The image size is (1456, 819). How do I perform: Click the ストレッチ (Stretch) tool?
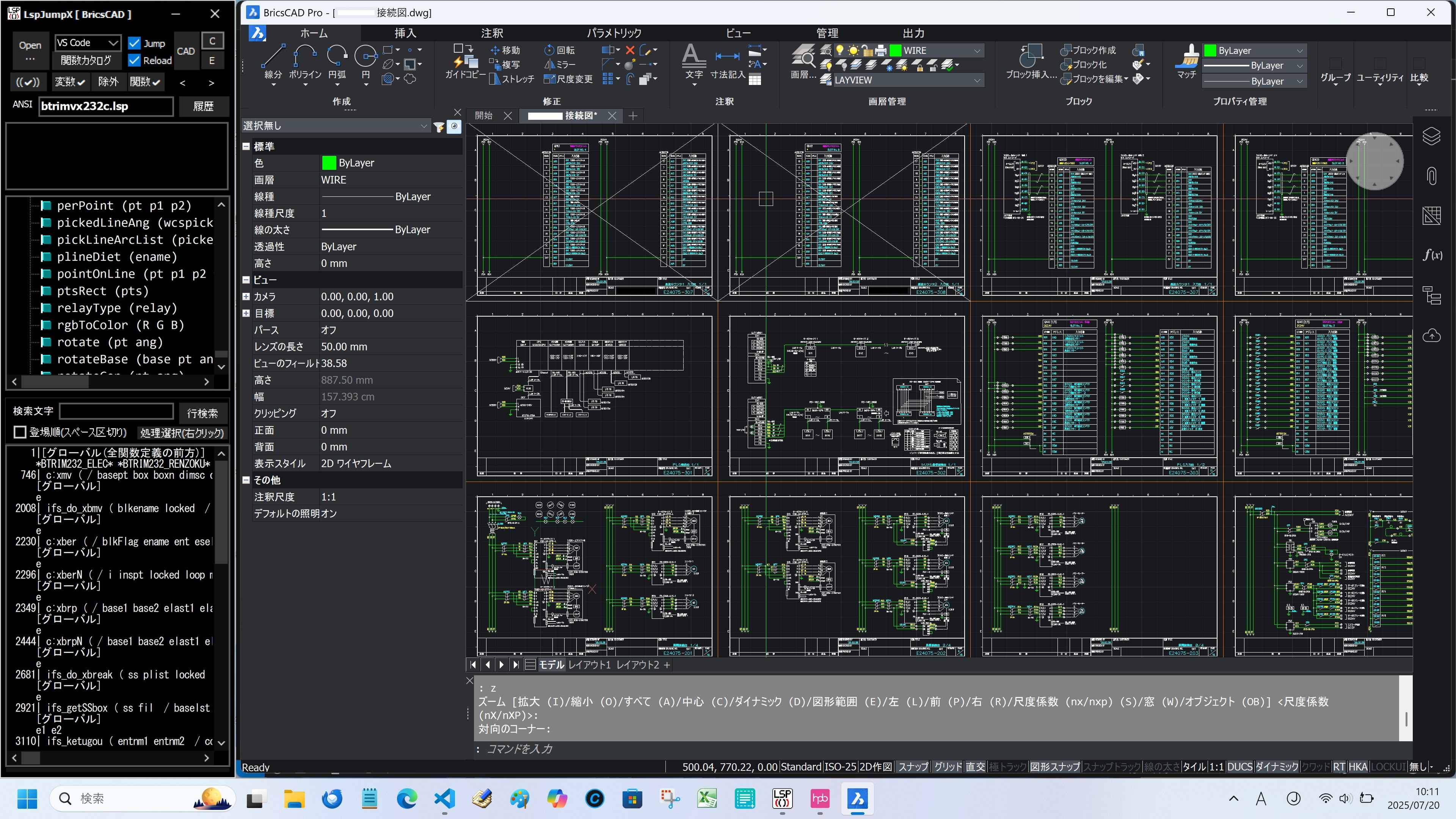click(511, 79)
